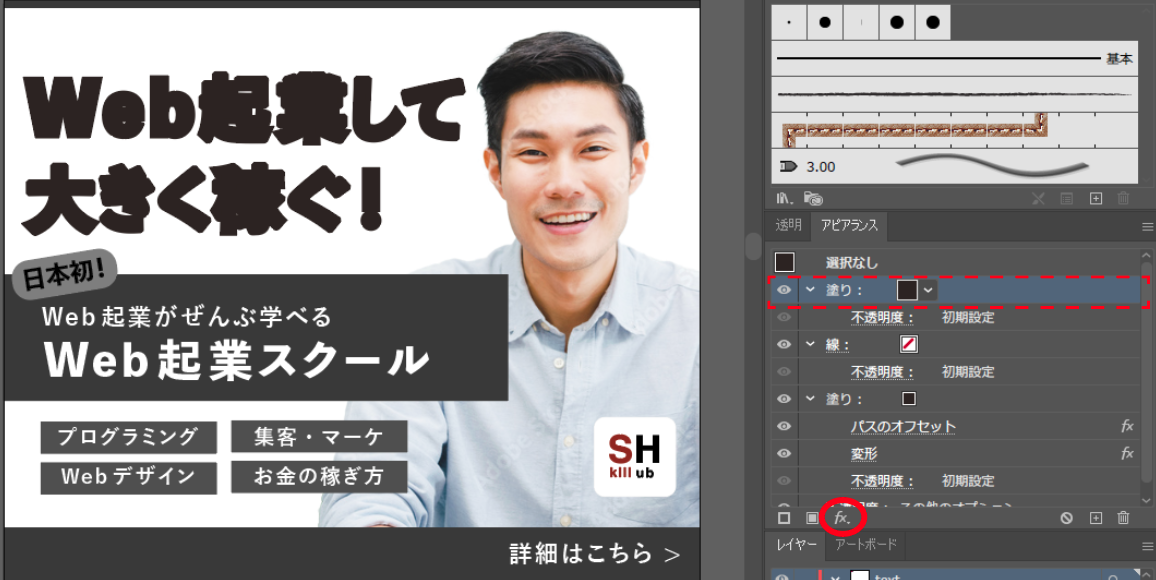1156x580 pixels.
Task: Open the fx Add New Effect menu
Action: 842,518
